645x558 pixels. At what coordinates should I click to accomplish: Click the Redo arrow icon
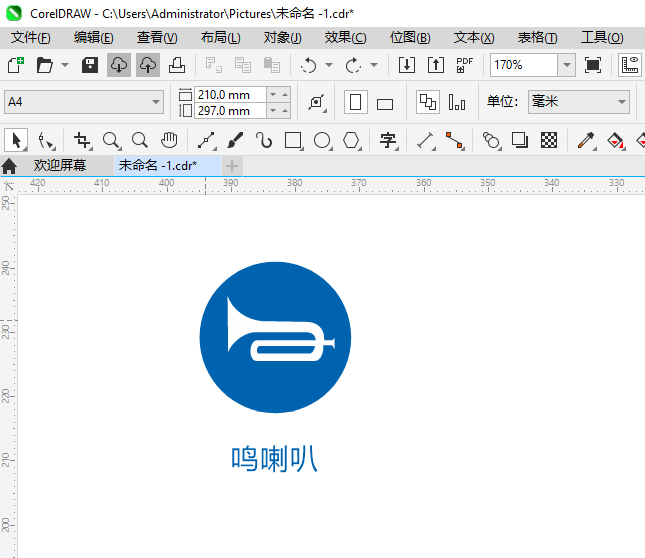(x=353, y=65)
